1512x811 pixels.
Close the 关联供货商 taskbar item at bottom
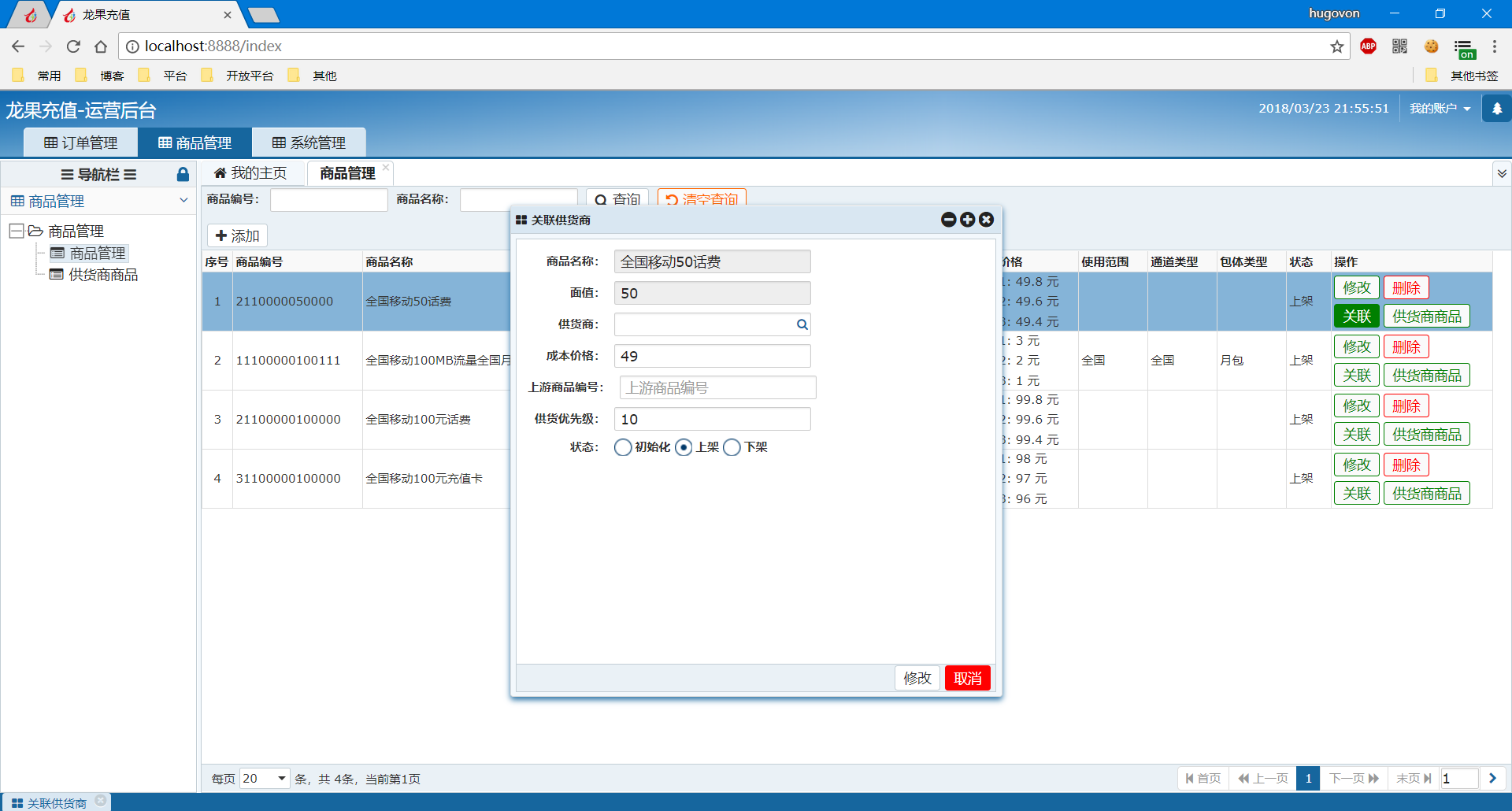click(x=101, y=801)
